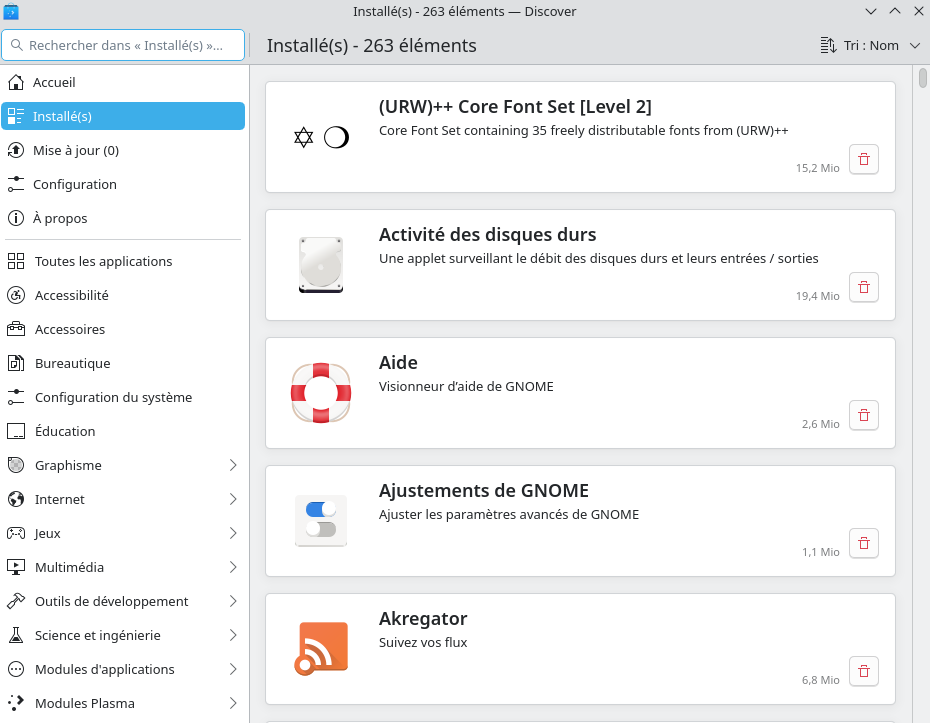Select Mise à jour (0) in sidebar
The image size is (930, 723).
pos(76,150)
